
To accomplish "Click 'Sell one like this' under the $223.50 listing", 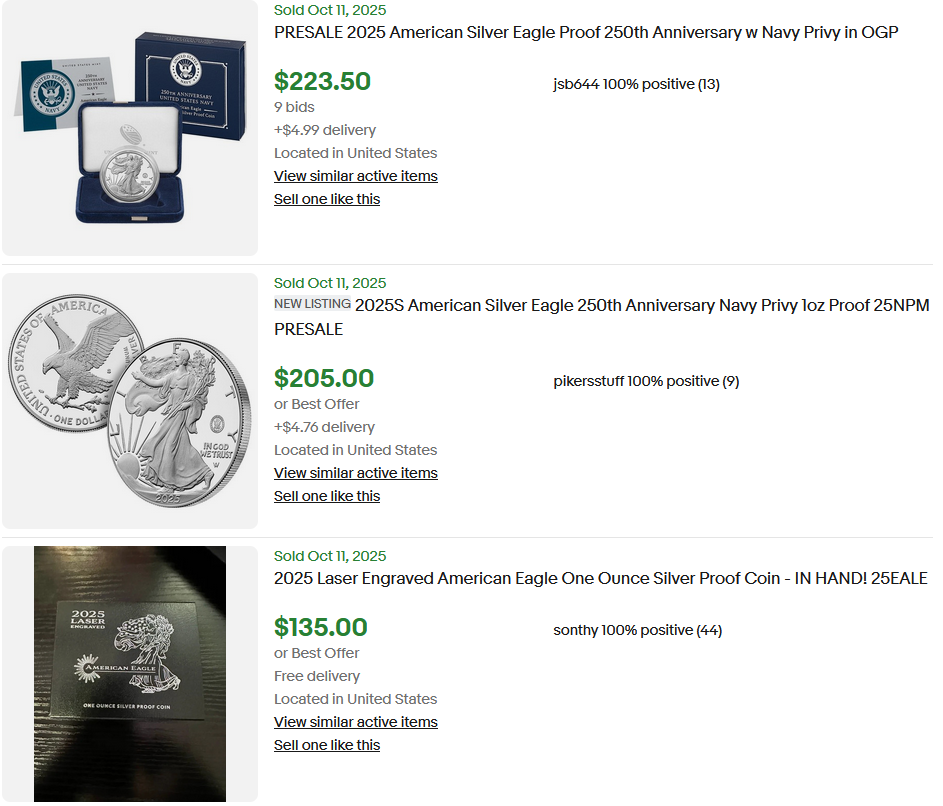I will pyautogui.click(x=327, y=199).
